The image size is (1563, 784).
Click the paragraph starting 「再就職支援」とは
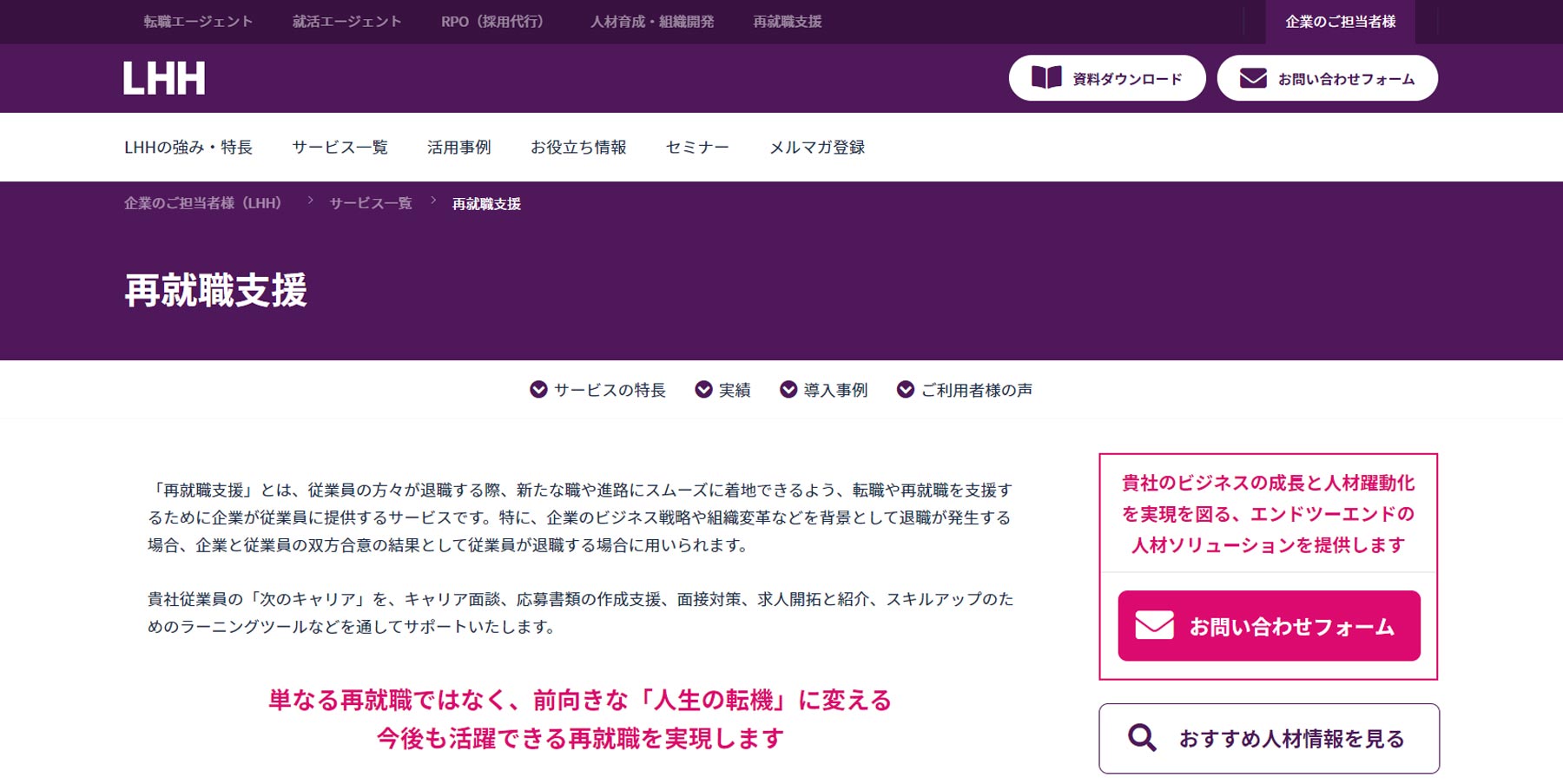tap(580, 517)
